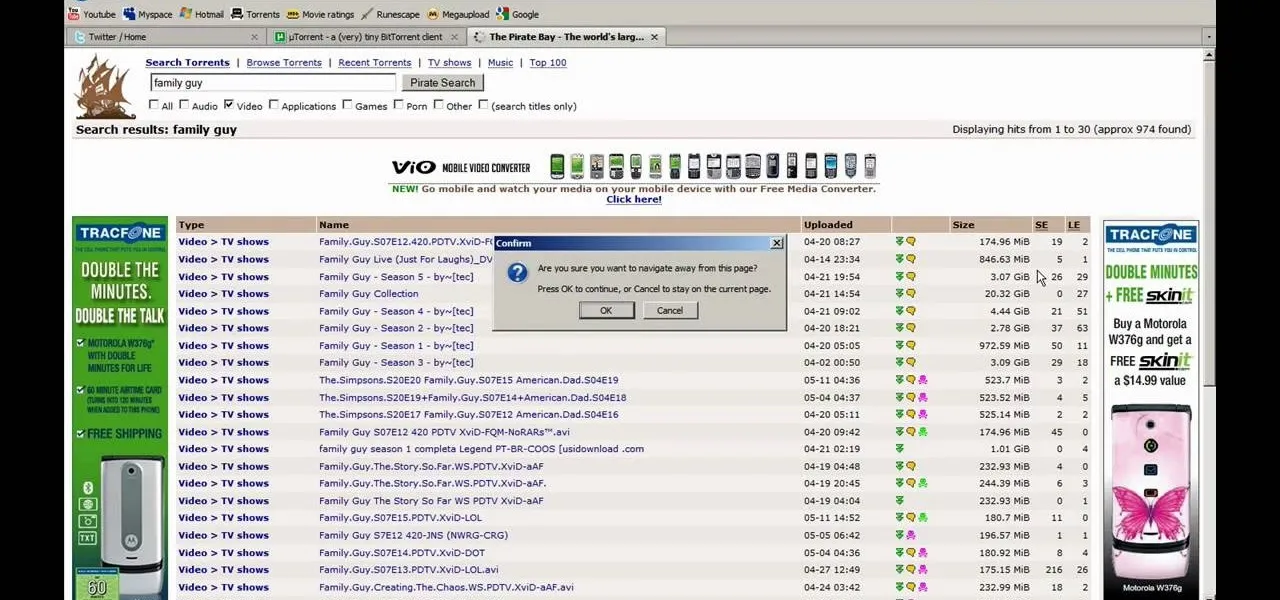Click the left Tracfone Double the Minutes ad
The height and width of the screenshot is (600, 1280).
pyautogui.click(x=120, y=410)
